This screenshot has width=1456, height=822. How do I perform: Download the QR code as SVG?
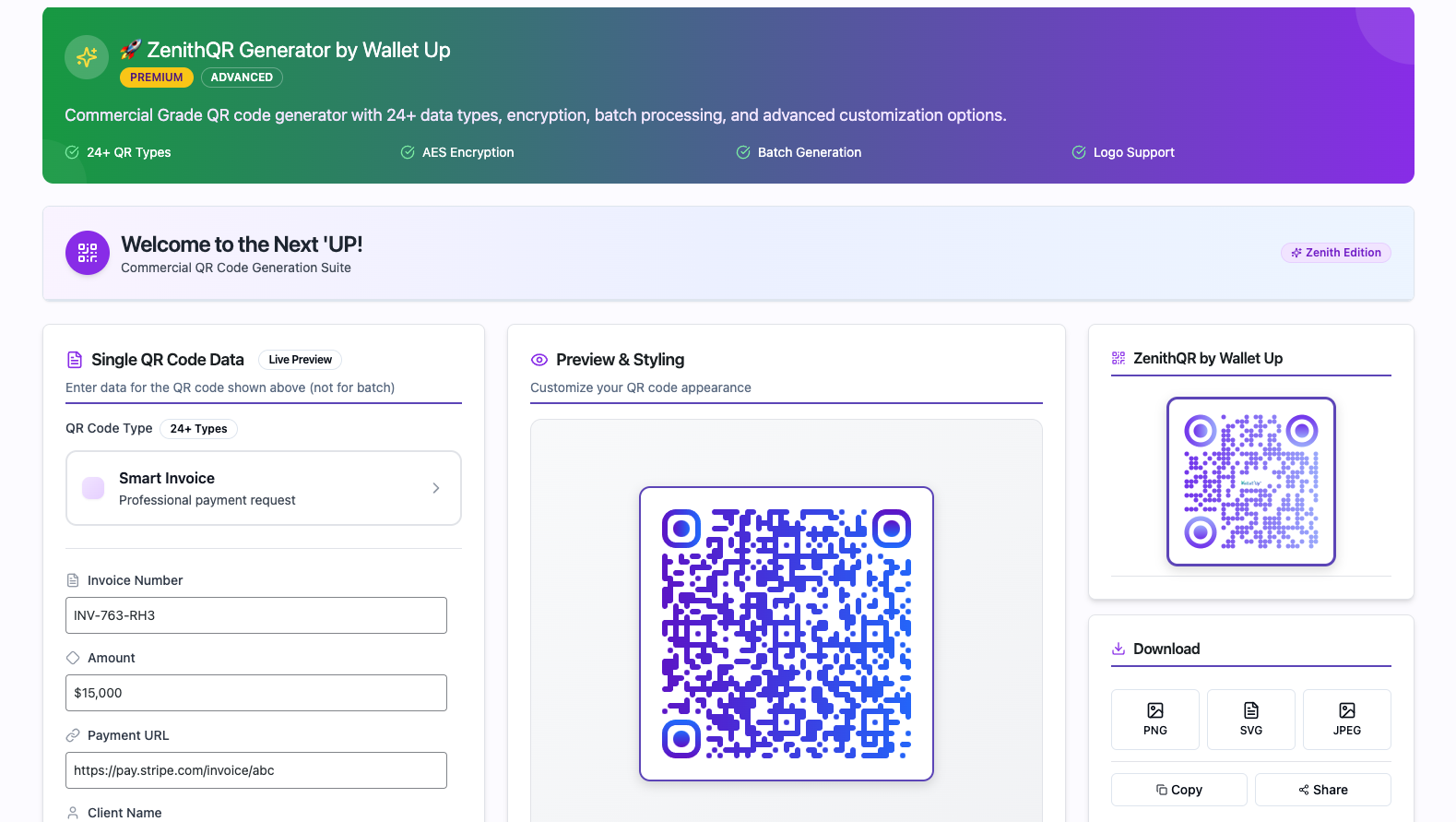(1251, 720)
